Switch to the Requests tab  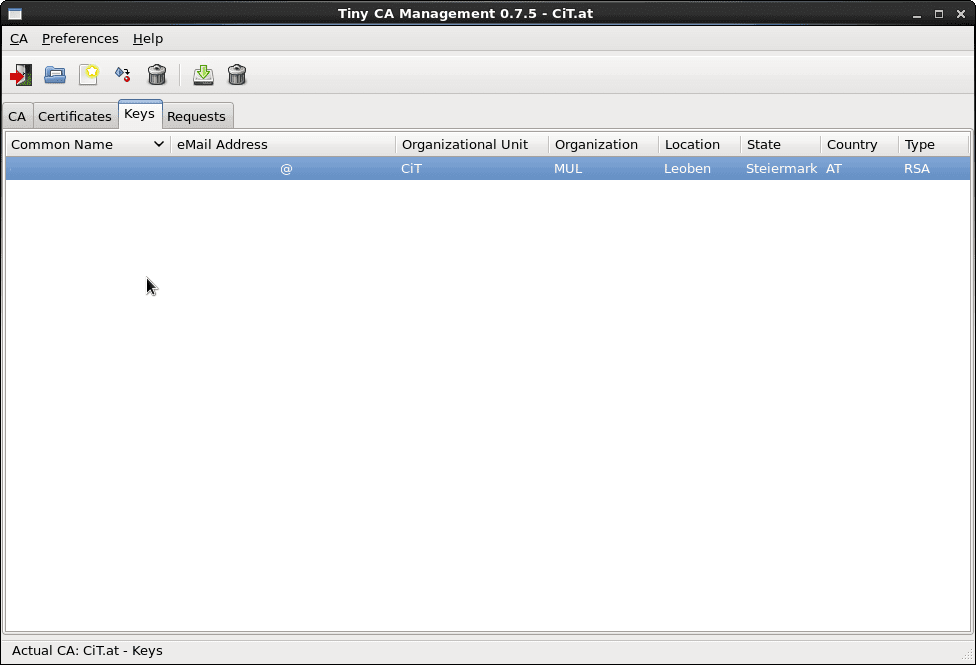197,116
